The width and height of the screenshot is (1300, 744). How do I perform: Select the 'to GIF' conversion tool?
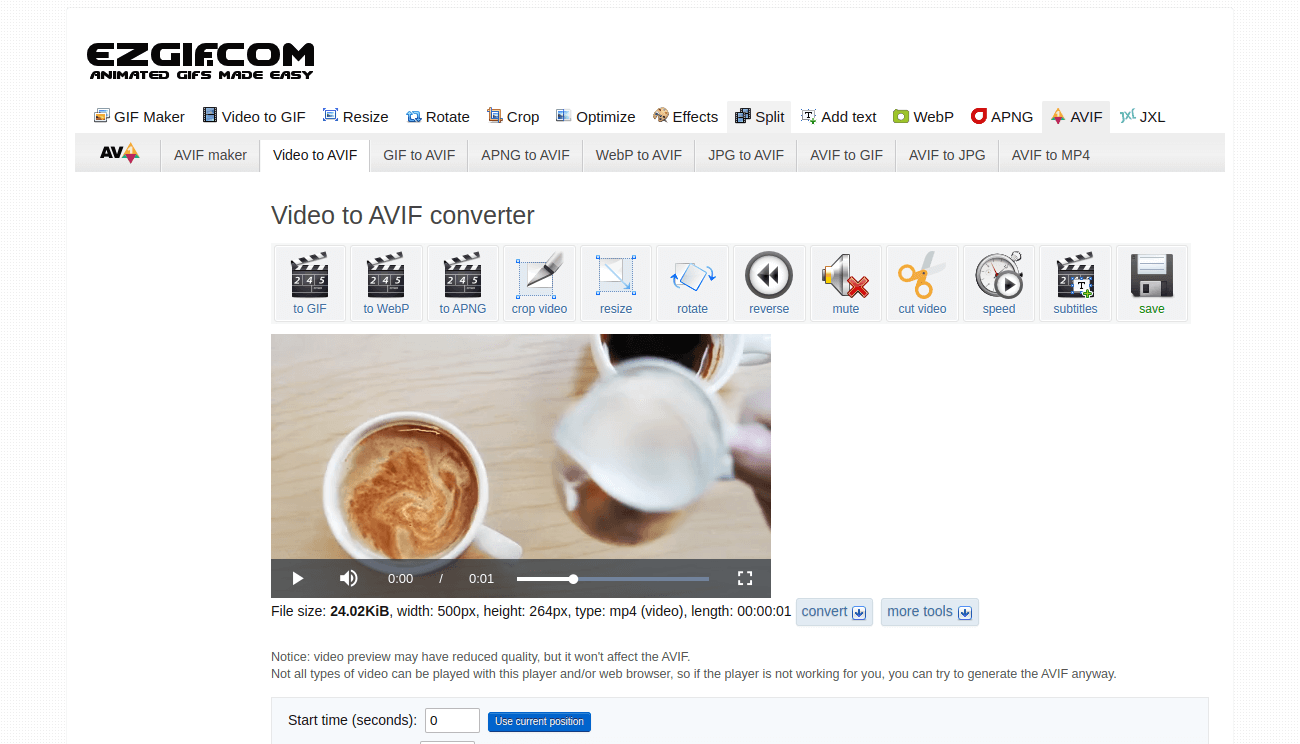tap(309, 283)
